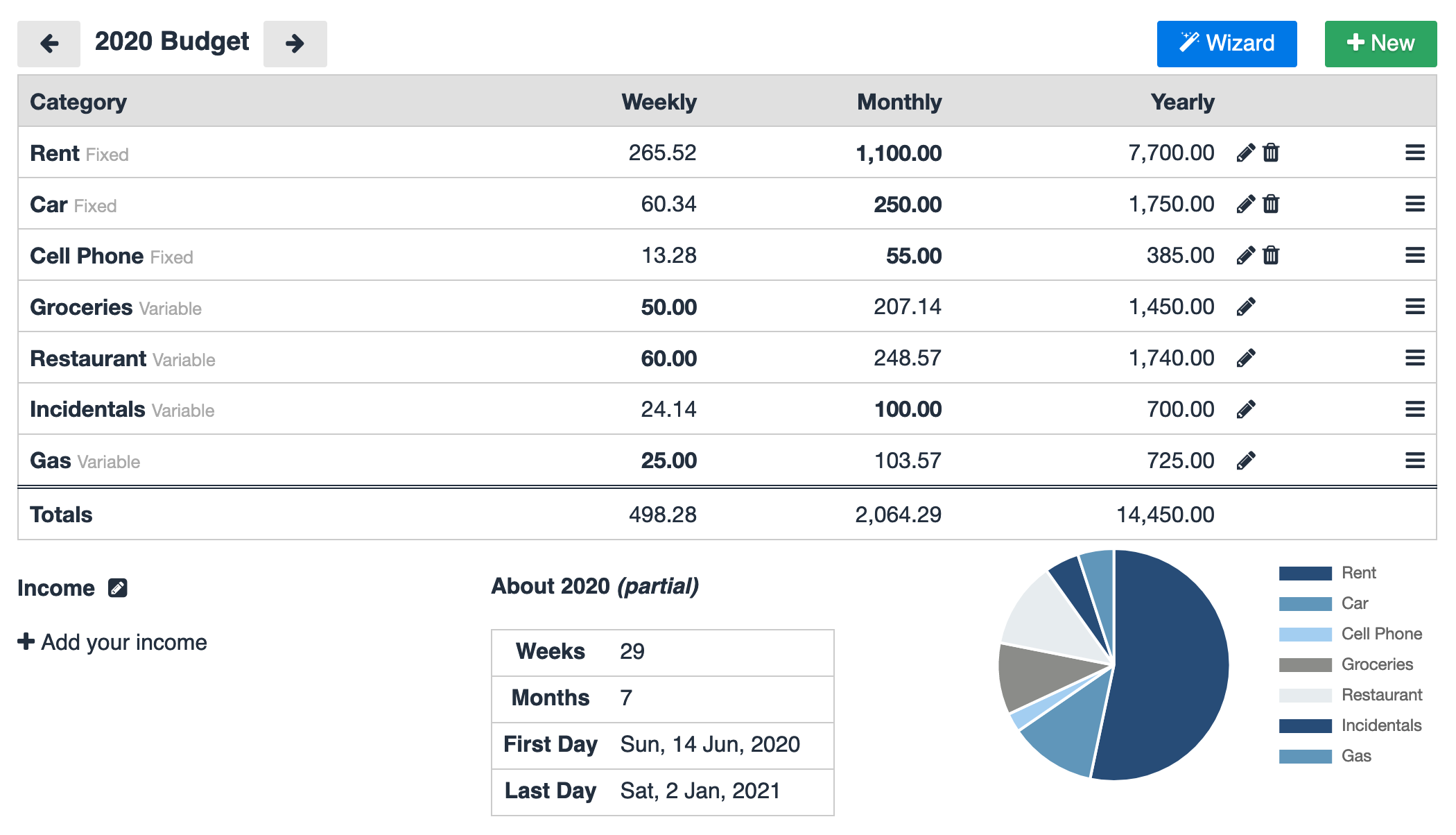Click the pencil icon for Groceries
The image size is (1456, 835).
[x=1245, y=307]
